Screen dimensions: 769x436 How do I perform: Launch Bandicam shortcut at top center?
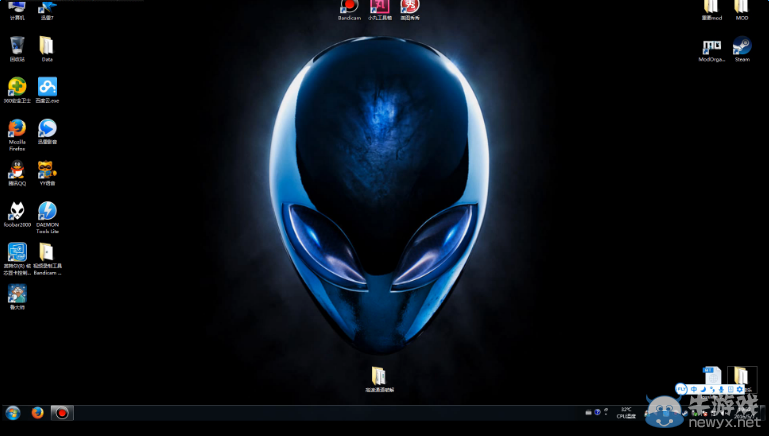point(349,10)
